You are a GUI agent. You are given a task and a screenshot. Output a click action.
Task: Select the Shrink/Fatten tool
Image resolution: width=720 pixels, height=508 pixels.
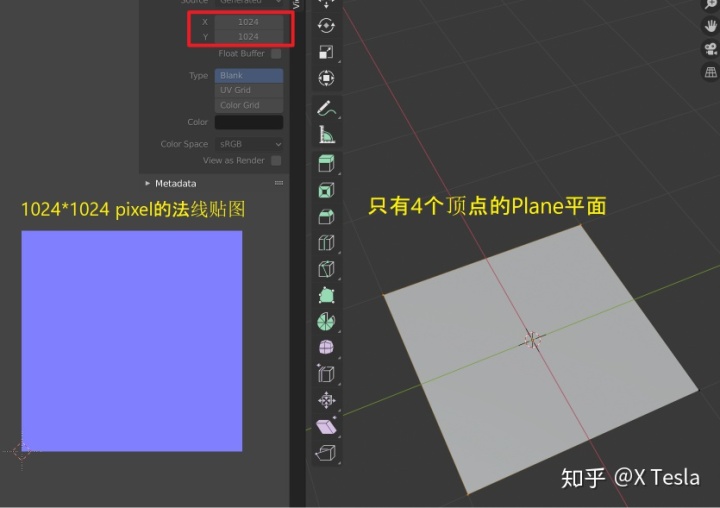(x=326, y=400)
